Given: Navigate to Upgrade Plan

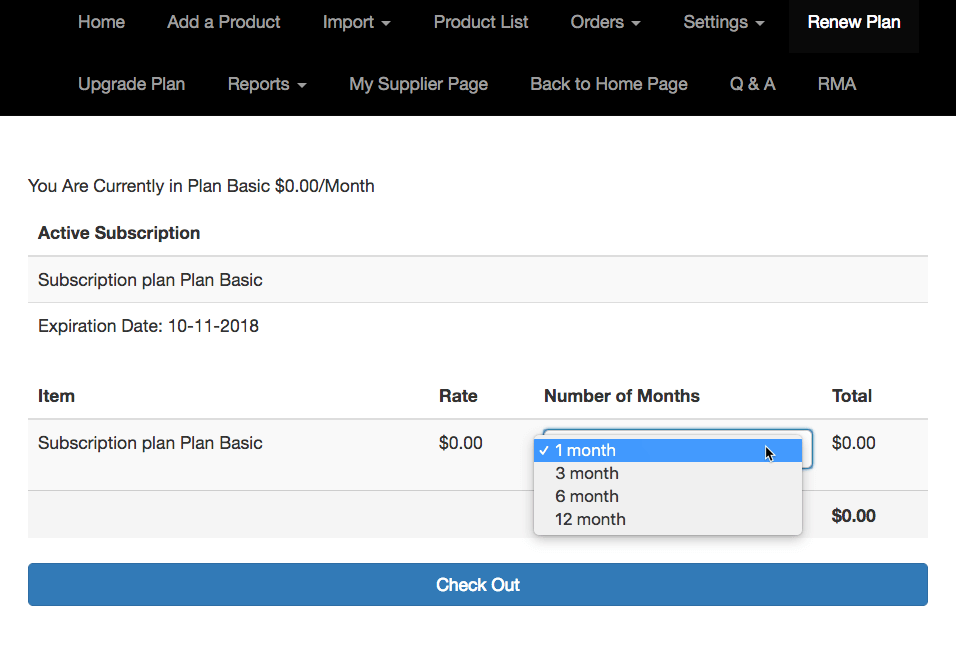Looking at the screenshot, I should 131,84.
